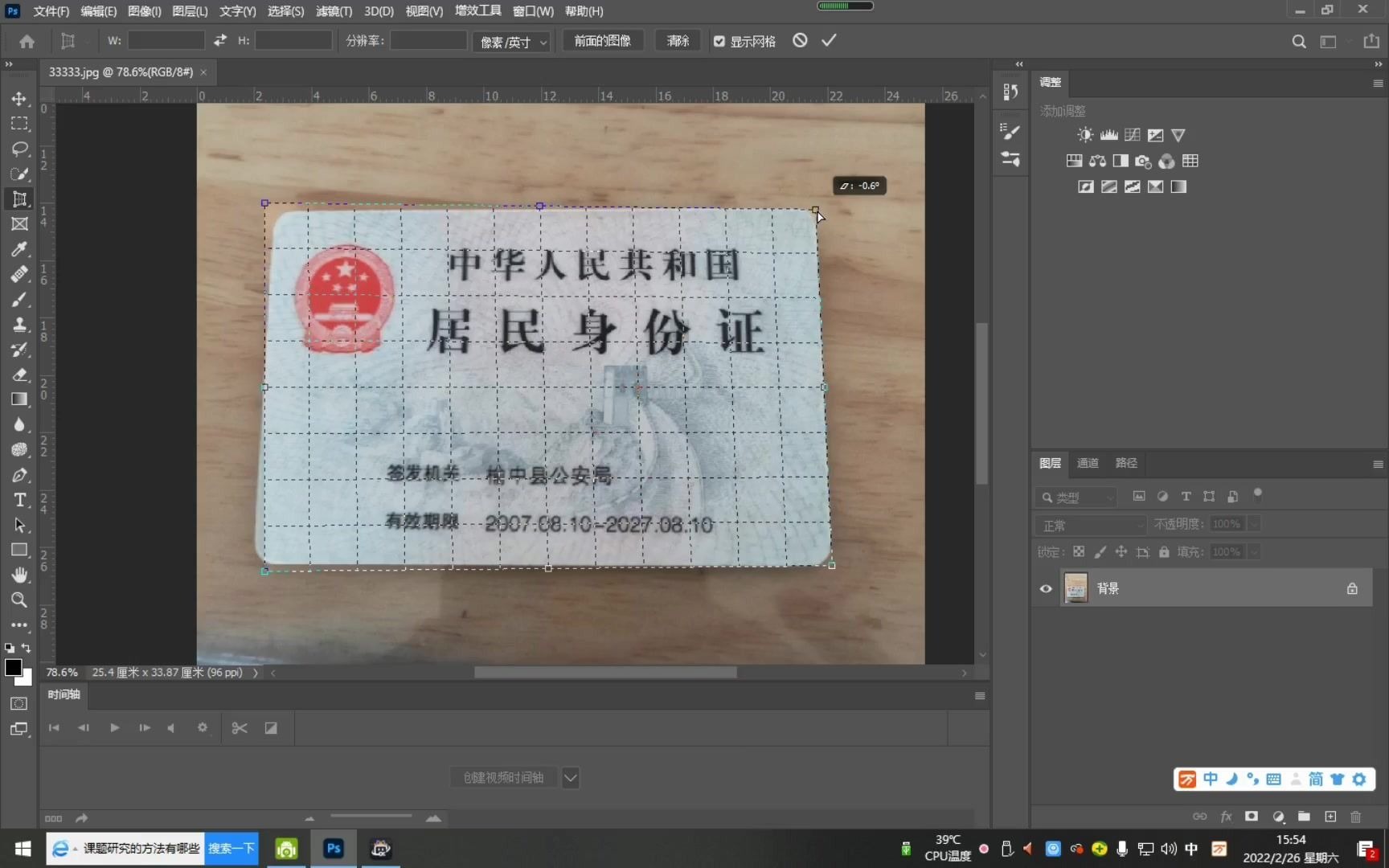The width and height of the screenshot is (1389, 868).
Task: Select the Lasso tool
Action: click(19, 149)
